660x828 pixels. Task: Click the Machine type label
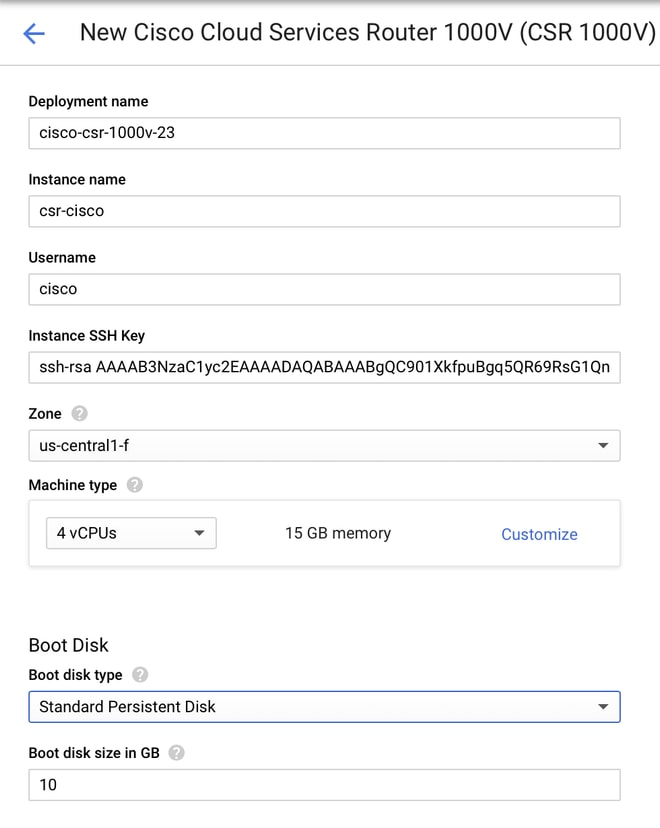[x=73, y=485]
